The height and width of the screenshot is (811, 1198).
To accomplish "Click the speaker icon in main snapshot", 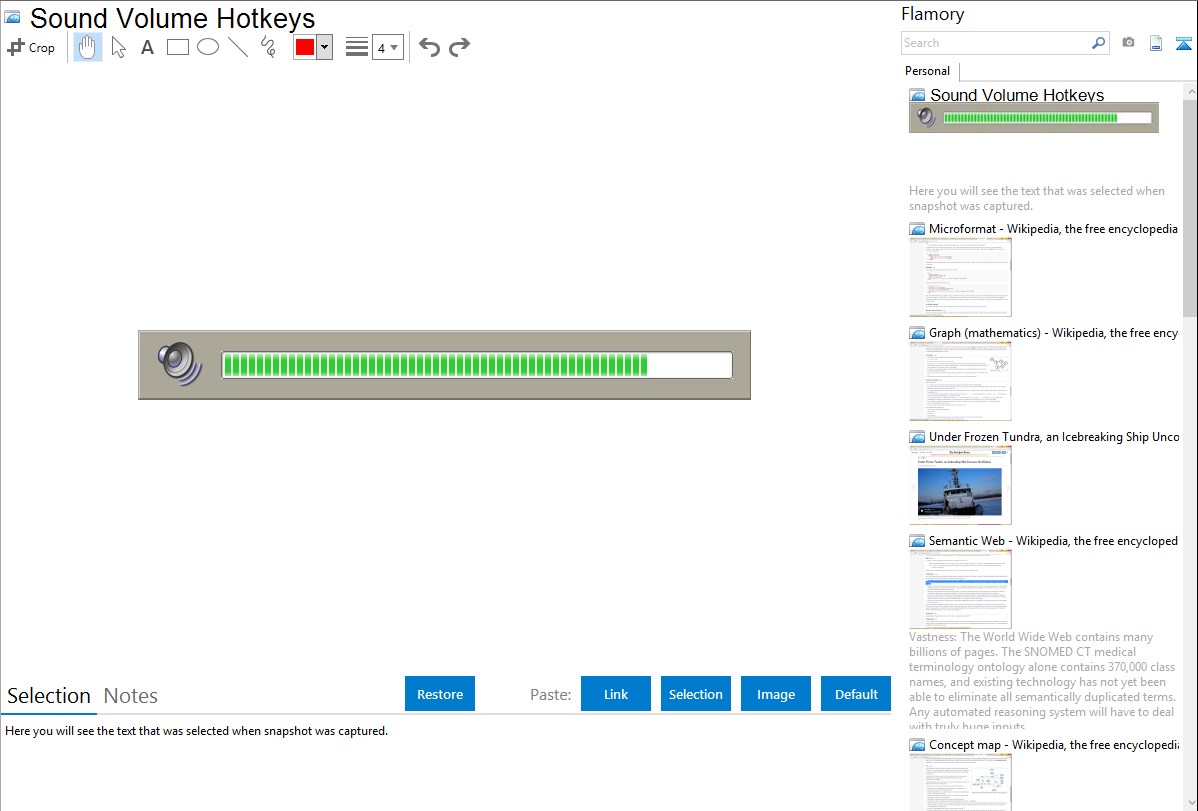I will coord(180,364).
